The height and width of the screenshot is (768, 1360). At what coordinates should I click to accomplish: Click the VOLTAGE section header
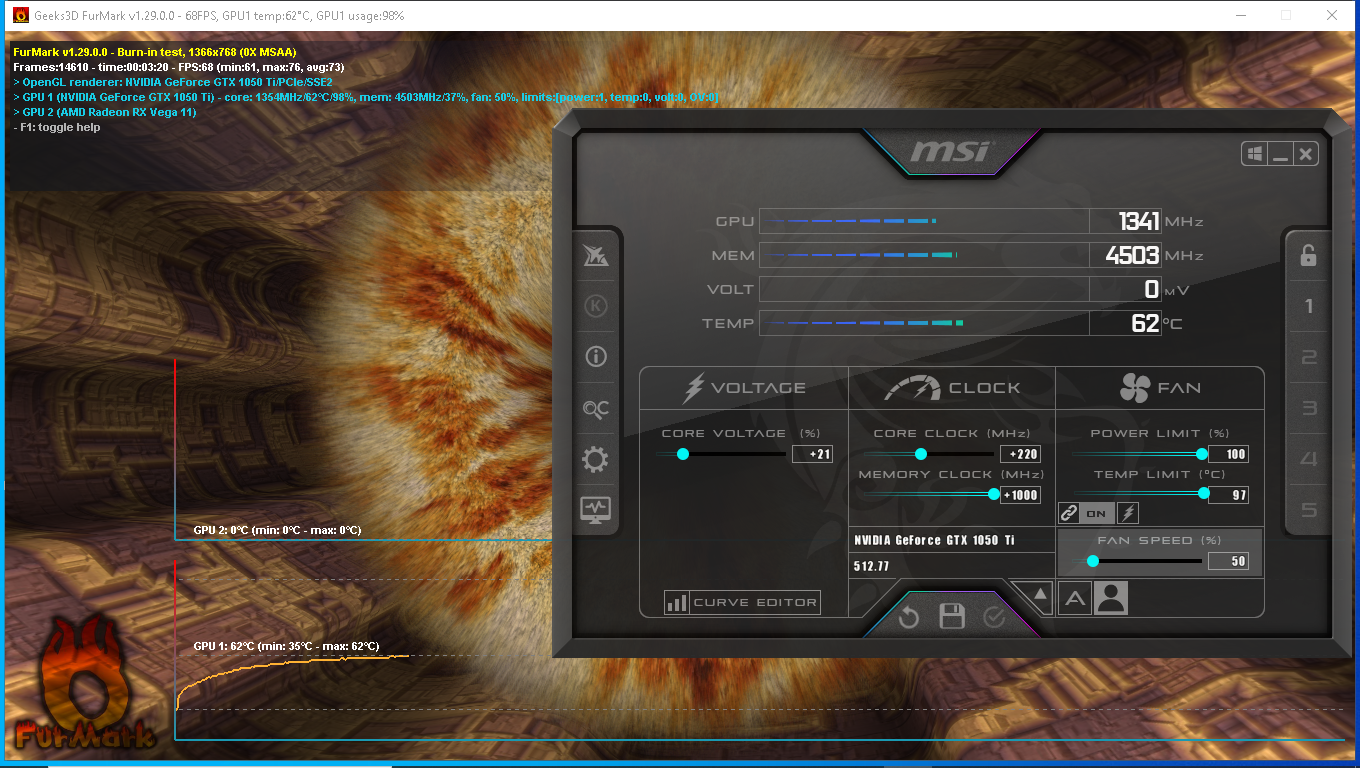[744, 388]
